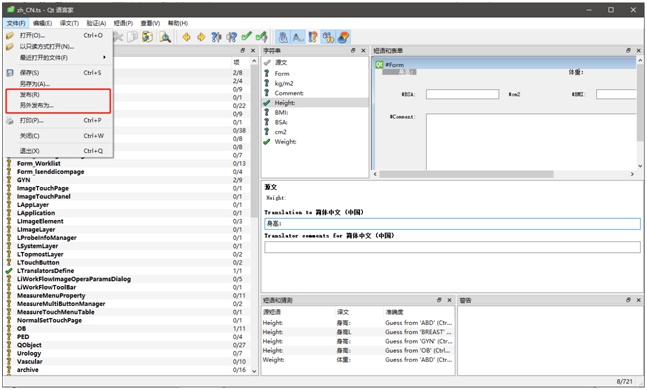The width and height of the screenshot is (647, 390).
Task: Choose 关闭(C) from File menu
Action: tap(58, 136)
